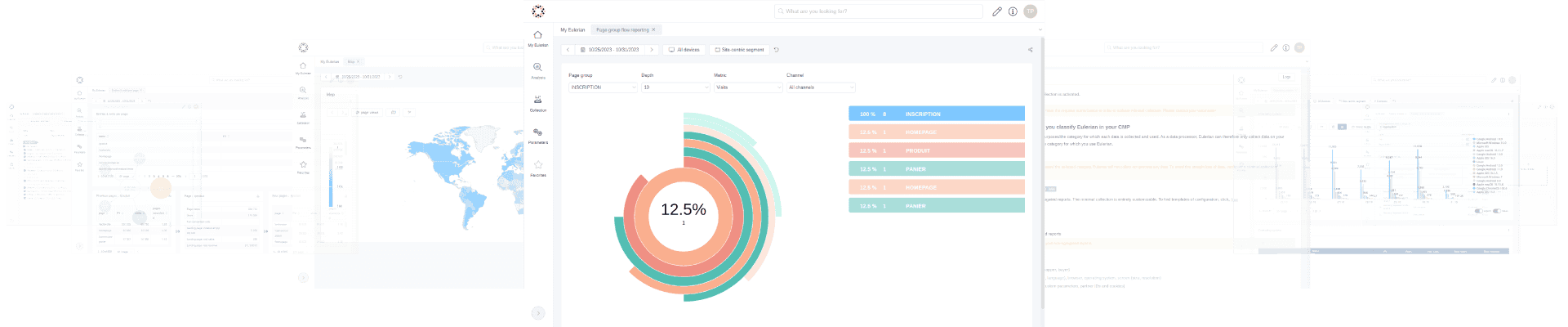The height and width of the screenshot is (327, 1568).
Task: Open the All devices filter
Action: 684,50
